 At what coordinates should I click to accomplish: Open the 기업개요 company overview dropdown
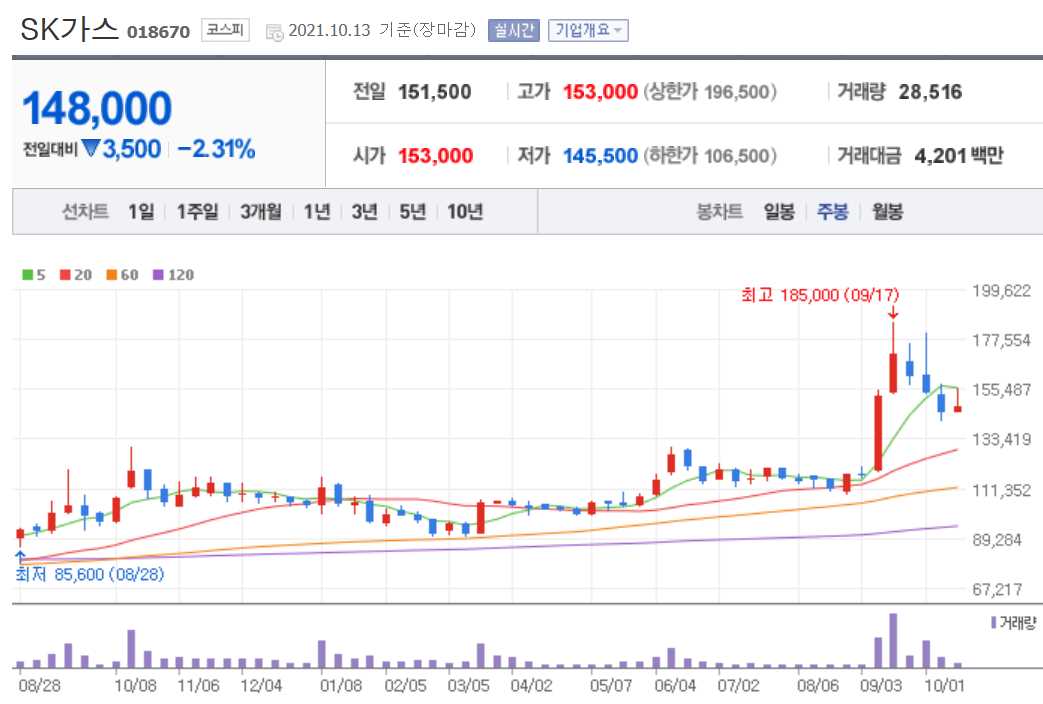pyautogui.click(x=586, y=29)
